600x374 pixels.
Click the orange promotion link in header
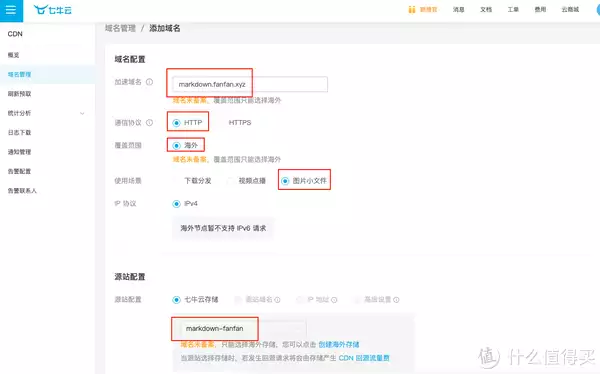(428, 10)
